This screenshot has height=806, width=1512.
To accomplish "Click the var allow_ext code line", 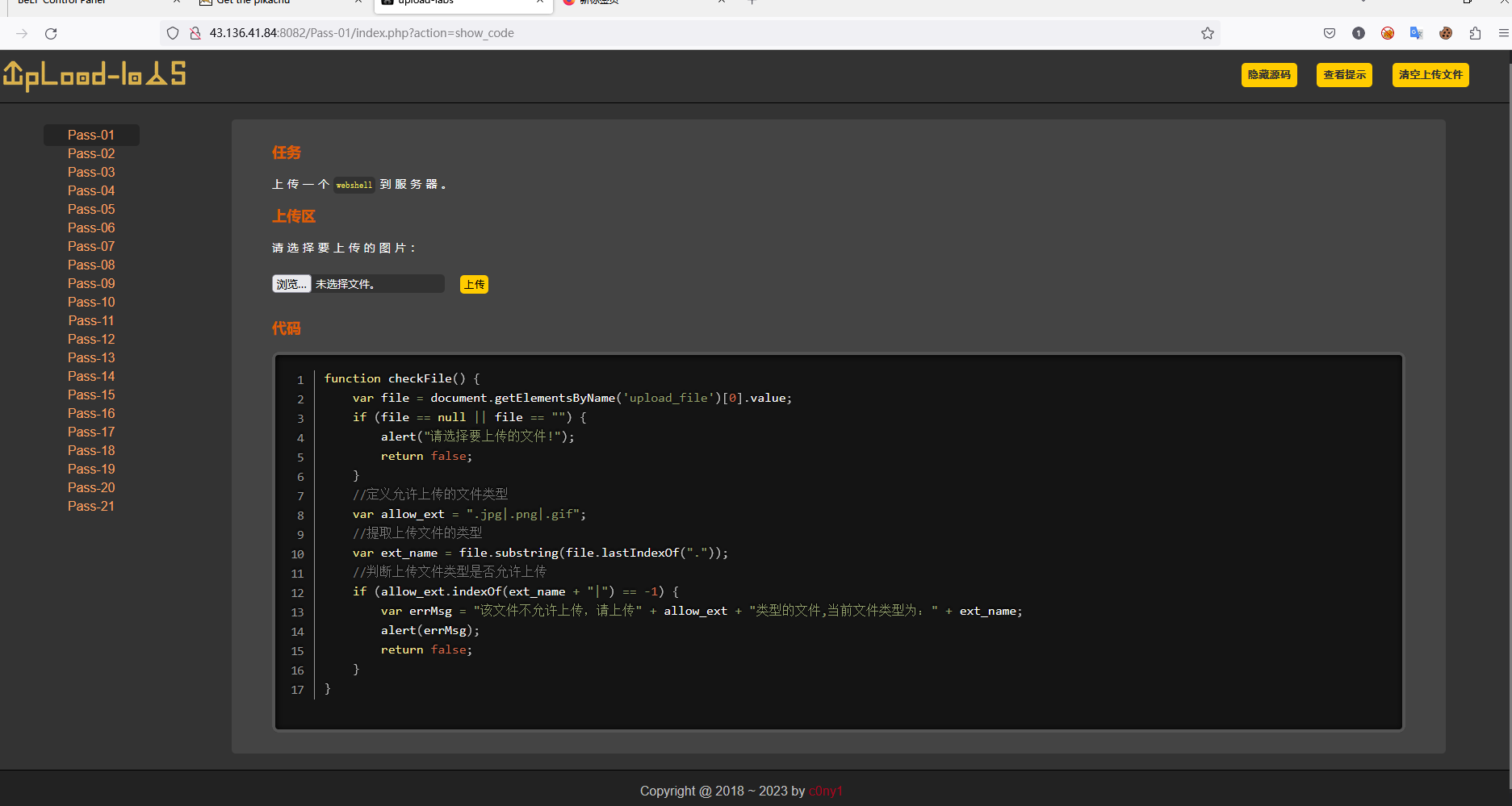I will pos(470,514).
